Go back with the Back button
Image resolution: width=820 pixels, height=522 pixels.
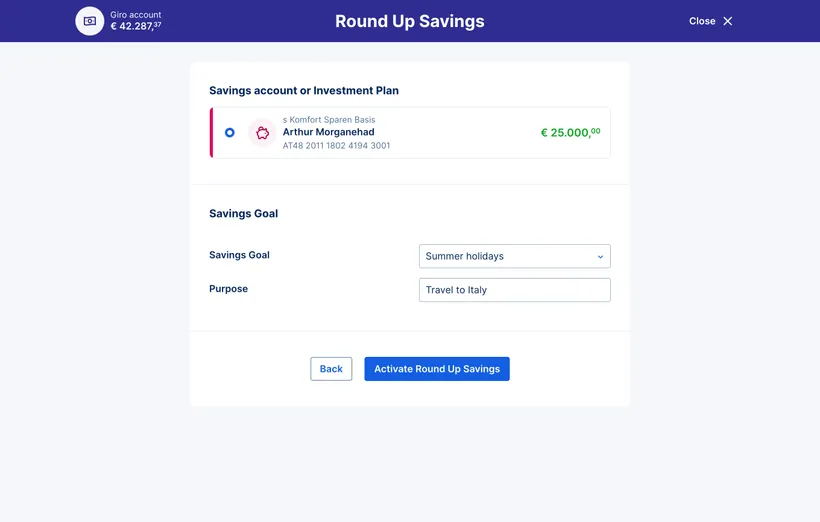coord(331,369)
